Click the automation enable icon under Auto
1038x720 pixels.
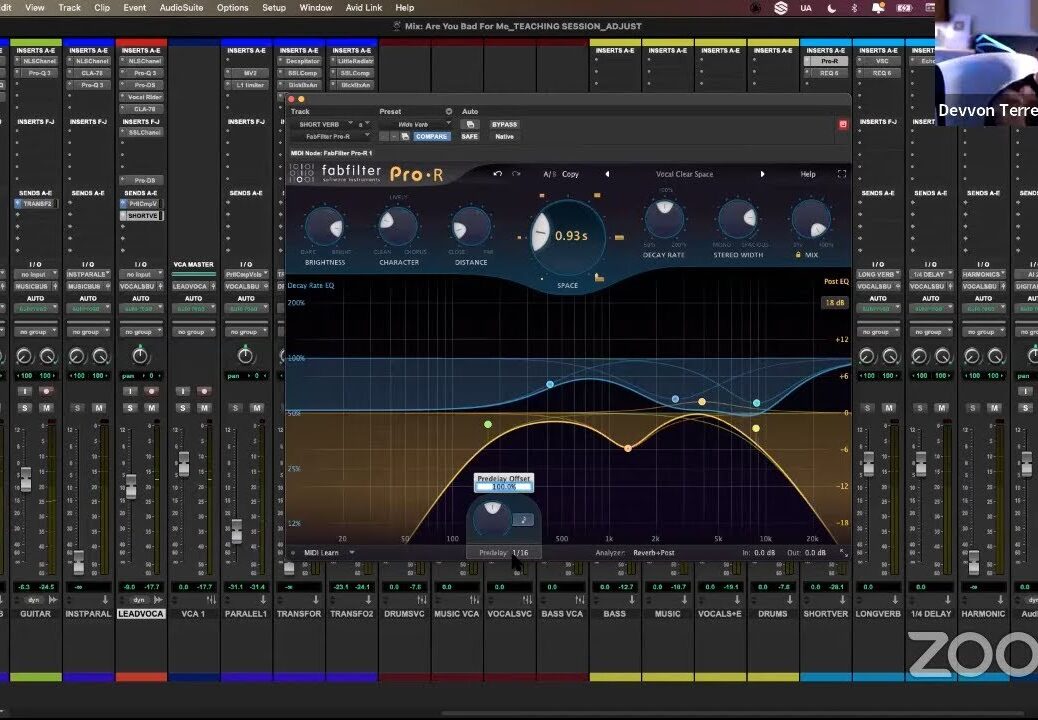[x=470, y=124]
